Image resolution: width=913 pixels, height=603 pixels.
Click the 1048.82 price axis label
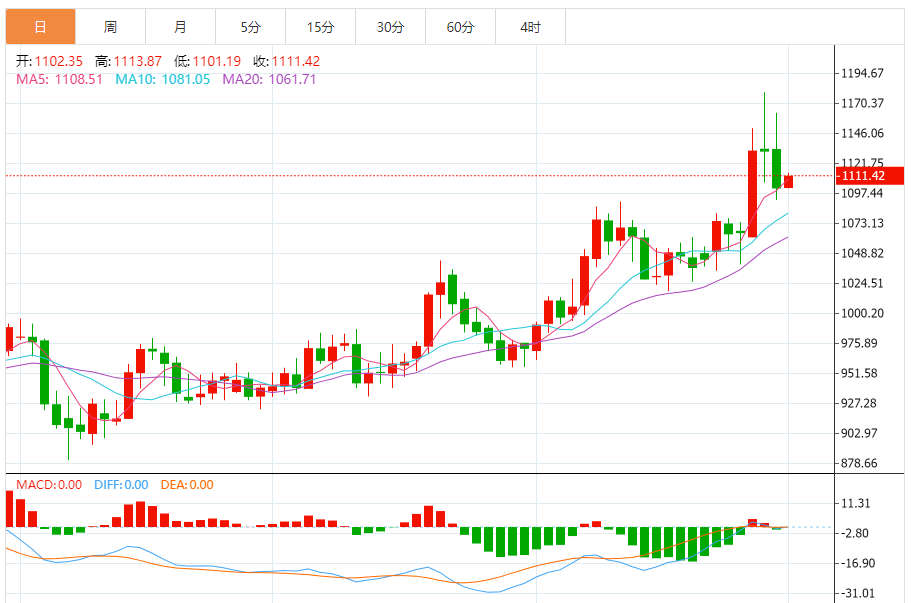point(862,253)
